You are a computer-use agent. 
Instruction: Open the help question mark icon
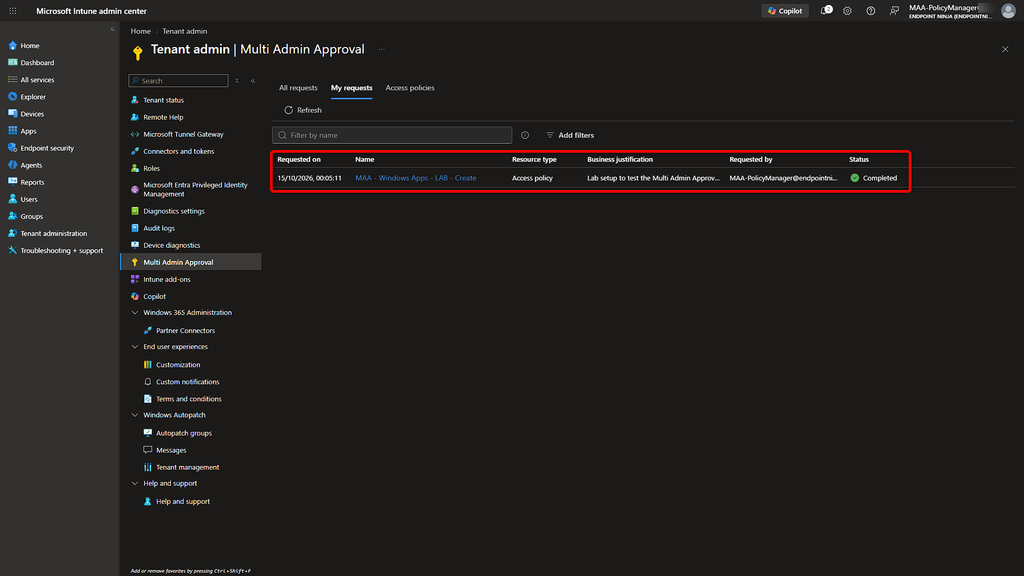pos(871,11)
